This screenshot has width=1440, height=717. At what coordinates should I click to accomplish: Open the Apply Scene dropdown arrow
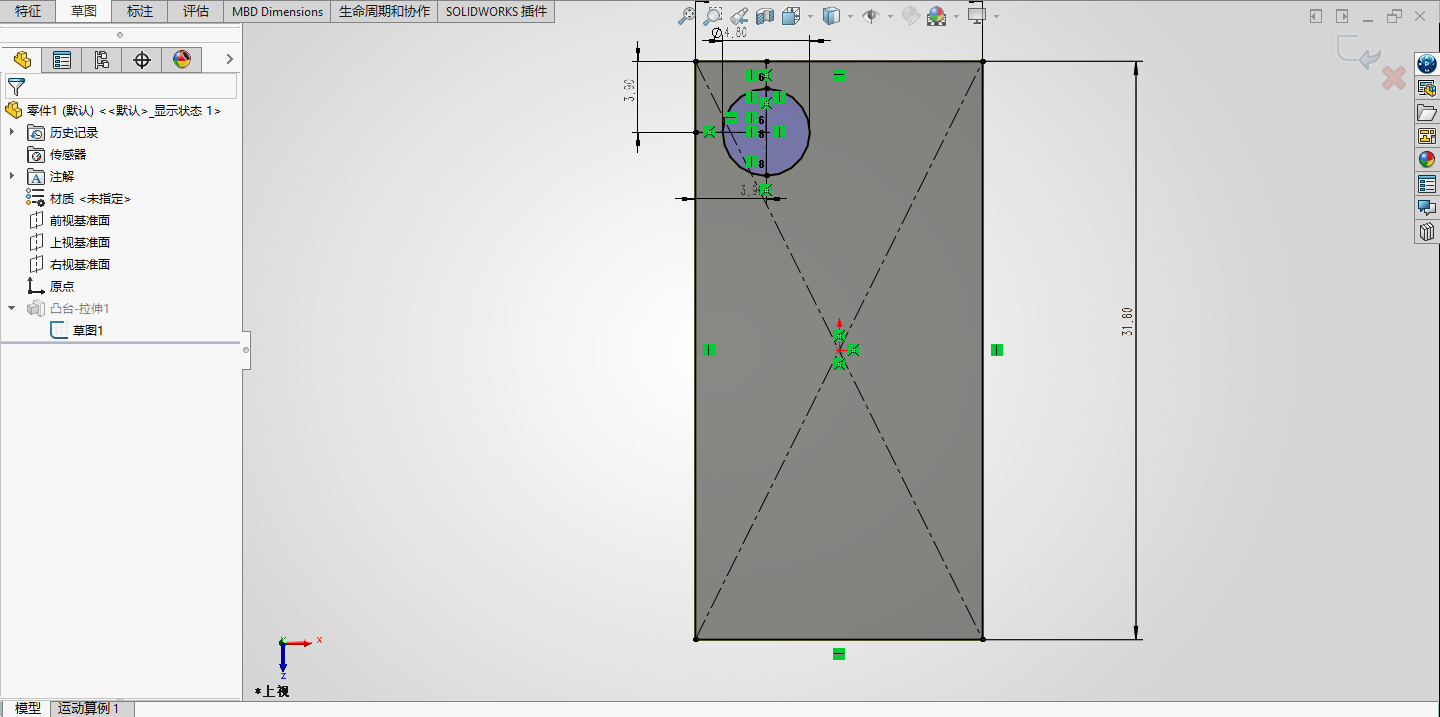point(956,17)
